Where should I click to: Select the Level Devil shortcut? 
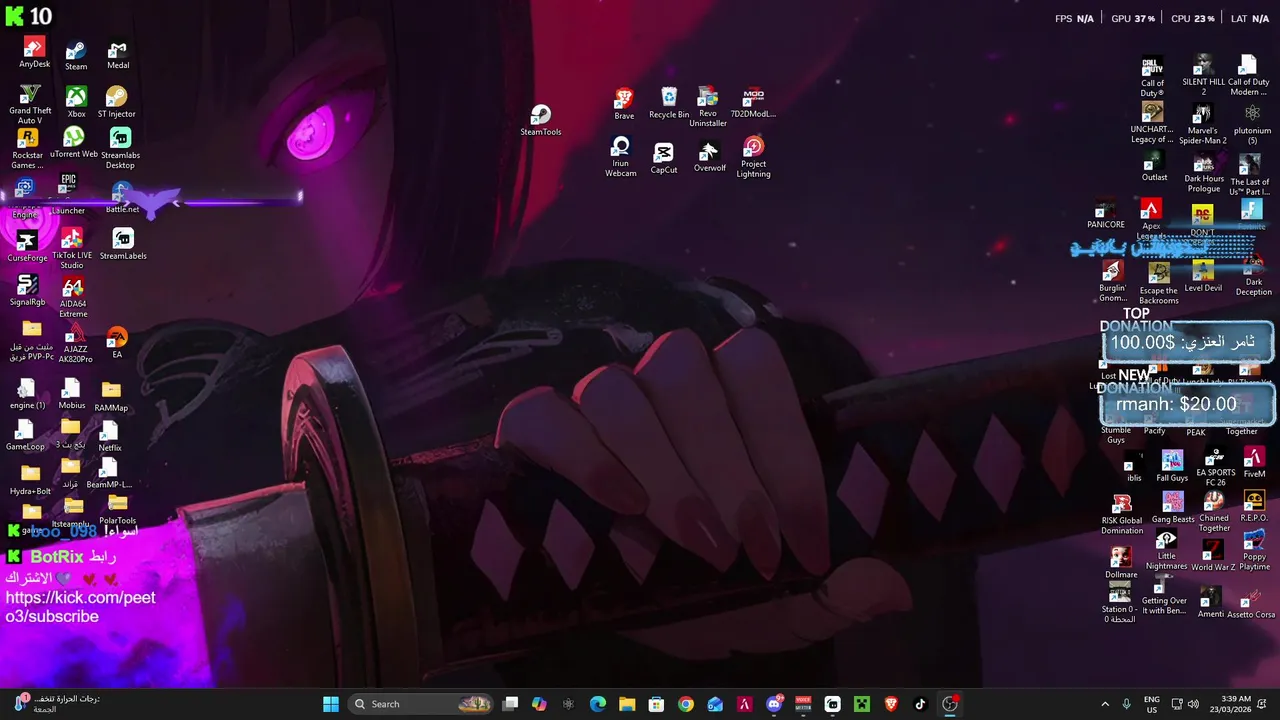coord(1203,277)
